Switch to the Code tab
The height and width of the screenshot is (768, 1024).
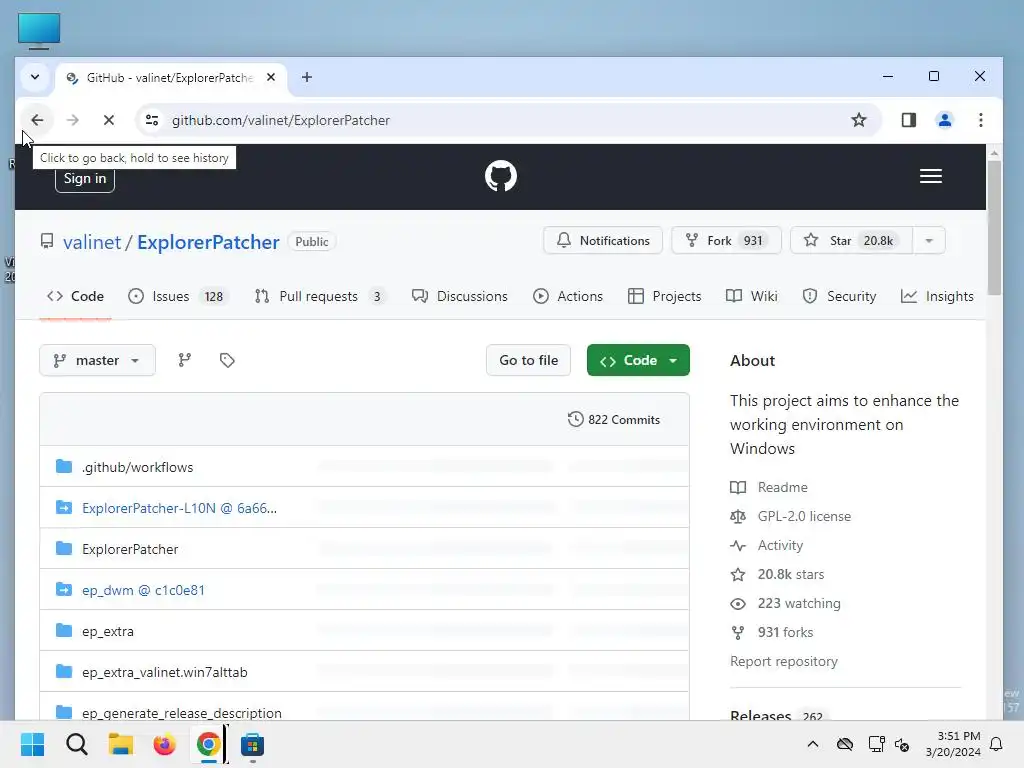tap(75, 296)
